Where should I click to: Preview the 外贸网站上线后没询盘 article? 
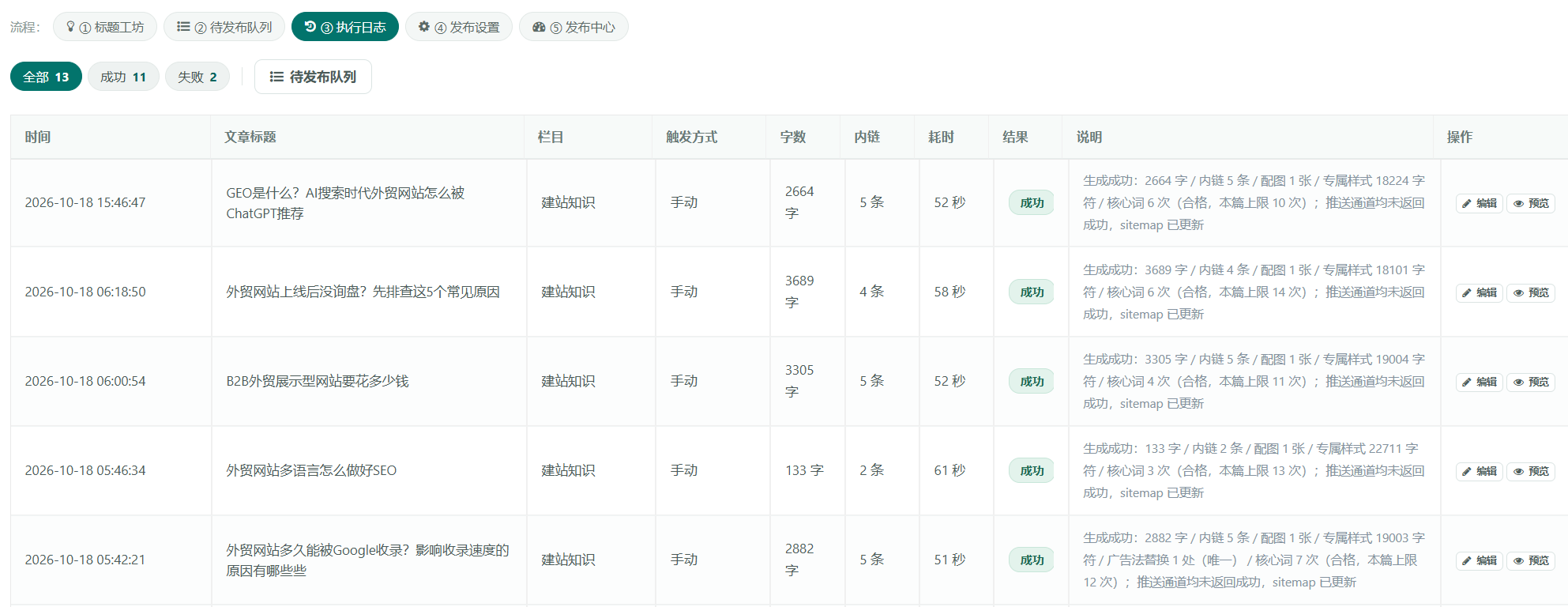point(1531,292)
